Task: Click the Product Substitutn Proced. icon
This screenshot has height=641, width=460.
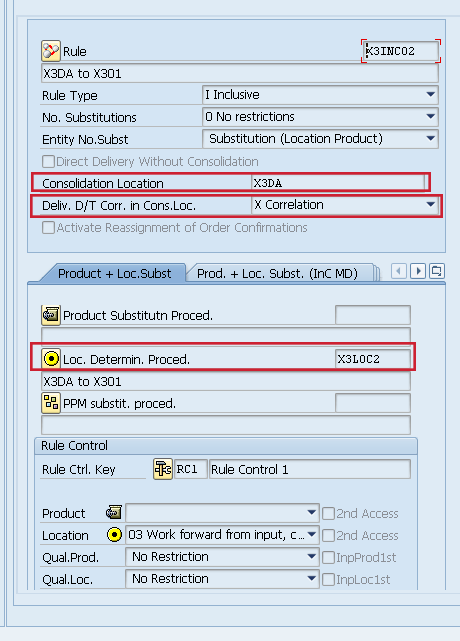Action: click(x=51, y=315)
